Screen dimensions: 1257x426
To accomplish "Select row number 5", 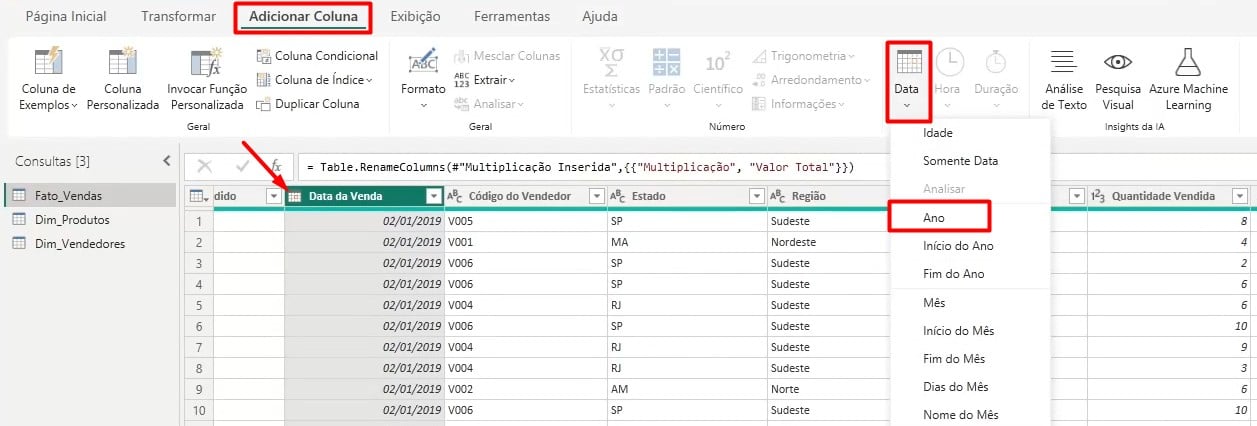I will pyautogui.click(x=199, y=305).
